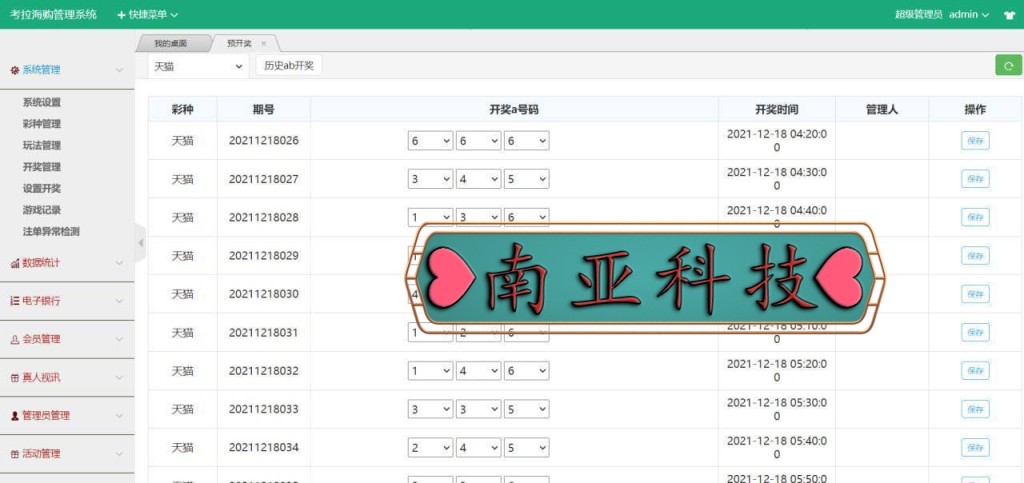
Task: Open 开奖管理 in the sidebar
Action: [x=42, y=167]
